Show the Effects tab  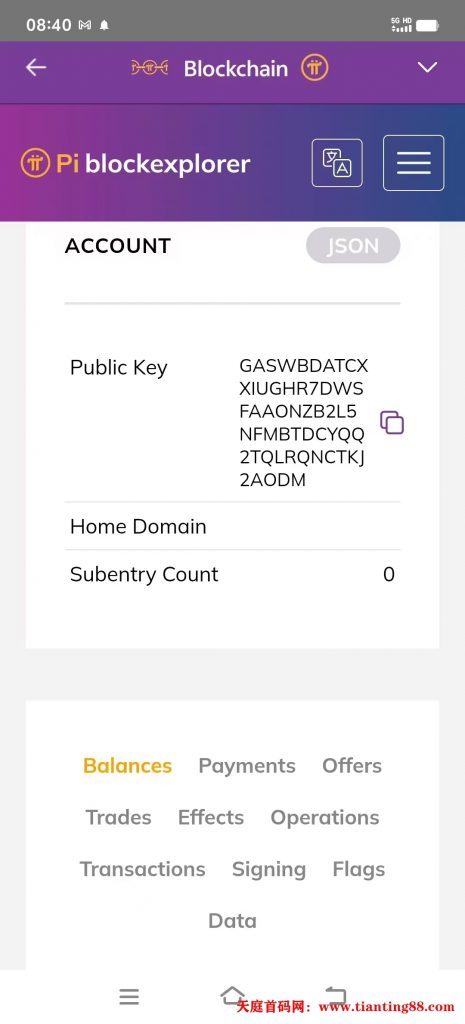click(x=211, y=817)
